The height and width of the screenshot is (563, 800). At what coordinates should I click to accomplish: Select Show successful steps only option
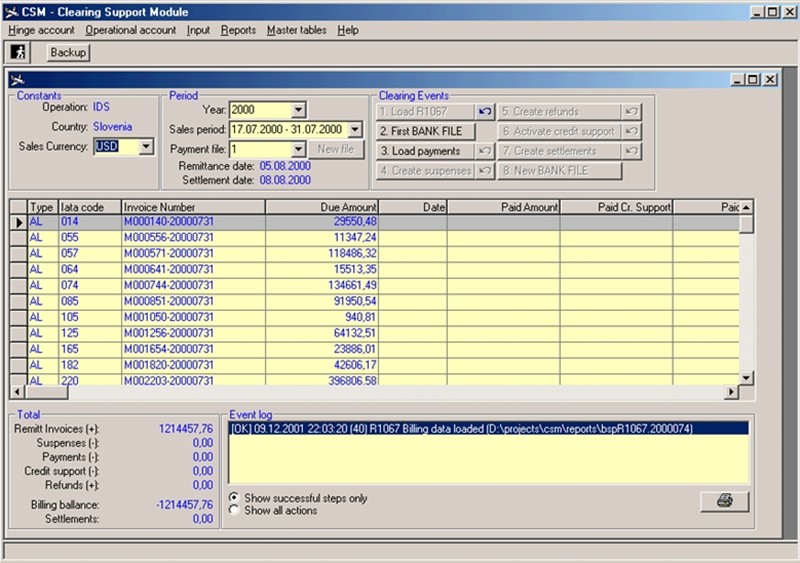coord(234,498)
